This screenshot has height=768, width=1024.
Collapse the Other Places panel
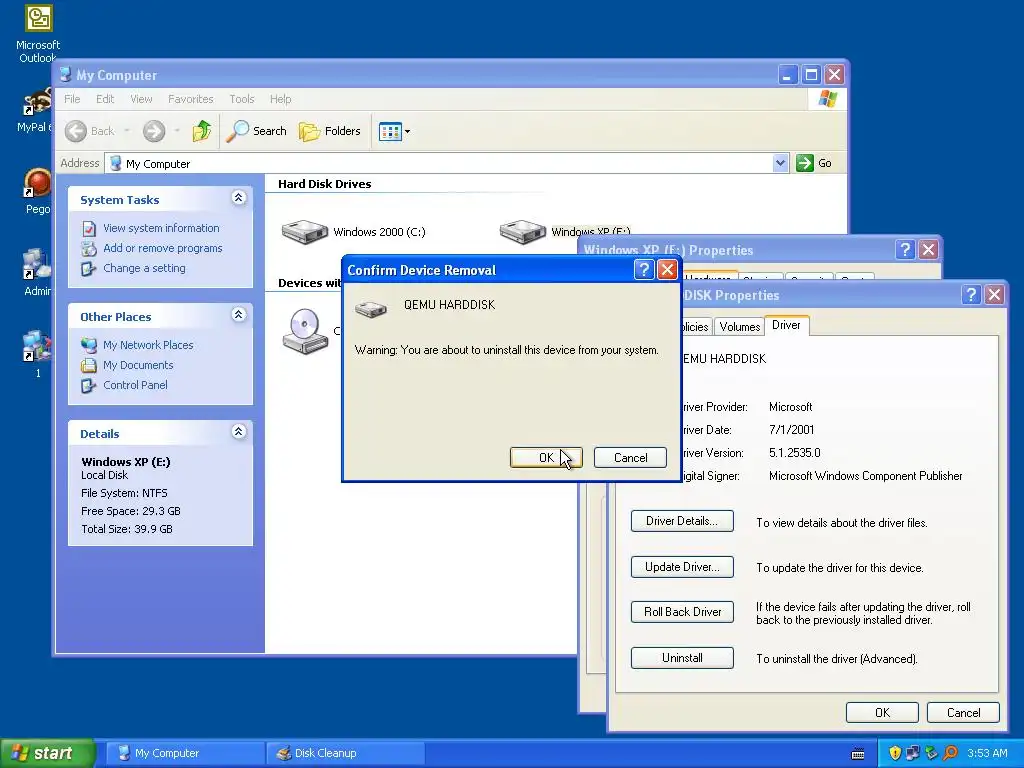239,315
